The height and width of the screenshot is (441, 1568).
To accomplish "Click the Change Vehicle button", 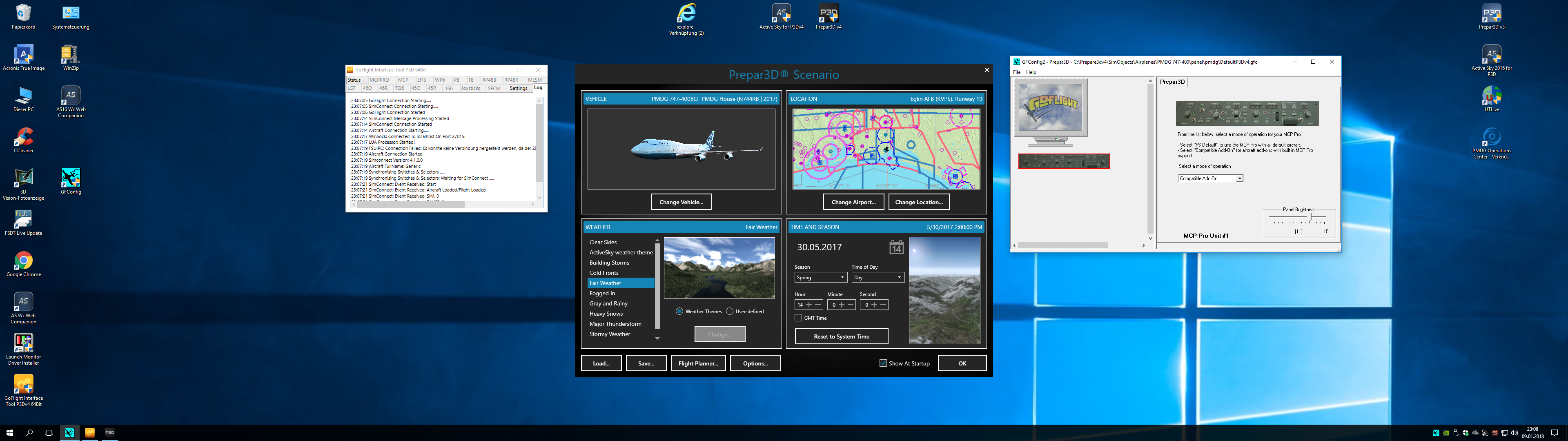I will coord(681,202).
